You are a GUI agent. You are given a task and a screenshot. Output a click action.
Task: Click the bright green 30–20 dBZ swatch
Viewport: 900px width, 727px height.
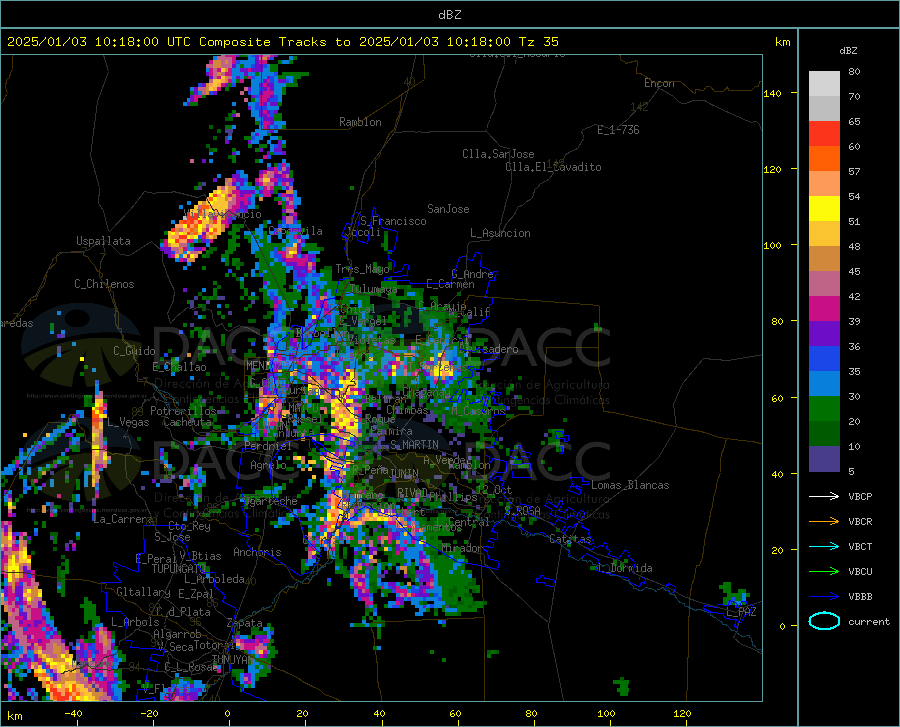point(824,409)
